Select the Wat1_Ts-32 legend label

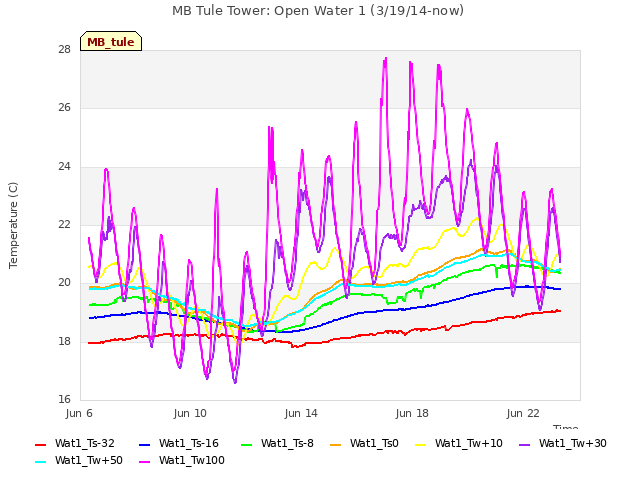pos(84,444)
